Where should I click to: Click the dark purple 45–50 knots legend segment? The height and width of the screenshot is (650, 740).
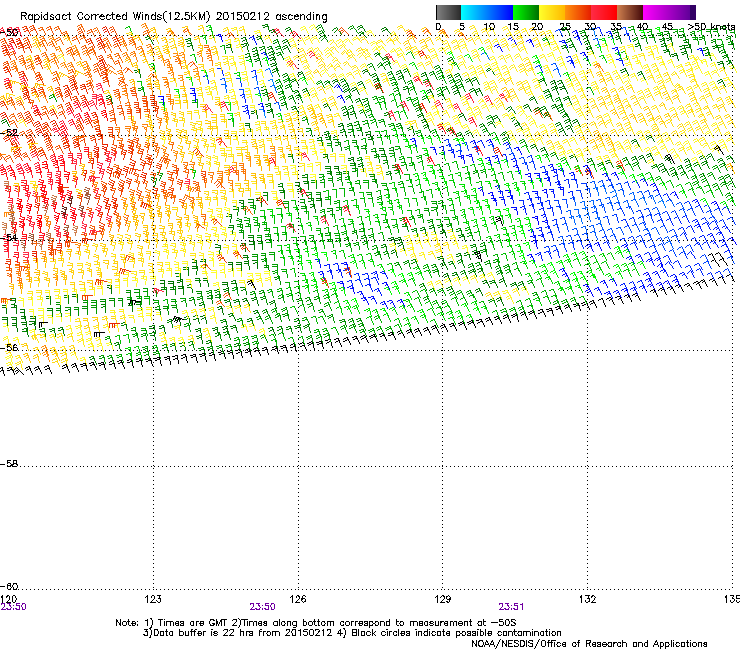tap(682, 12)
